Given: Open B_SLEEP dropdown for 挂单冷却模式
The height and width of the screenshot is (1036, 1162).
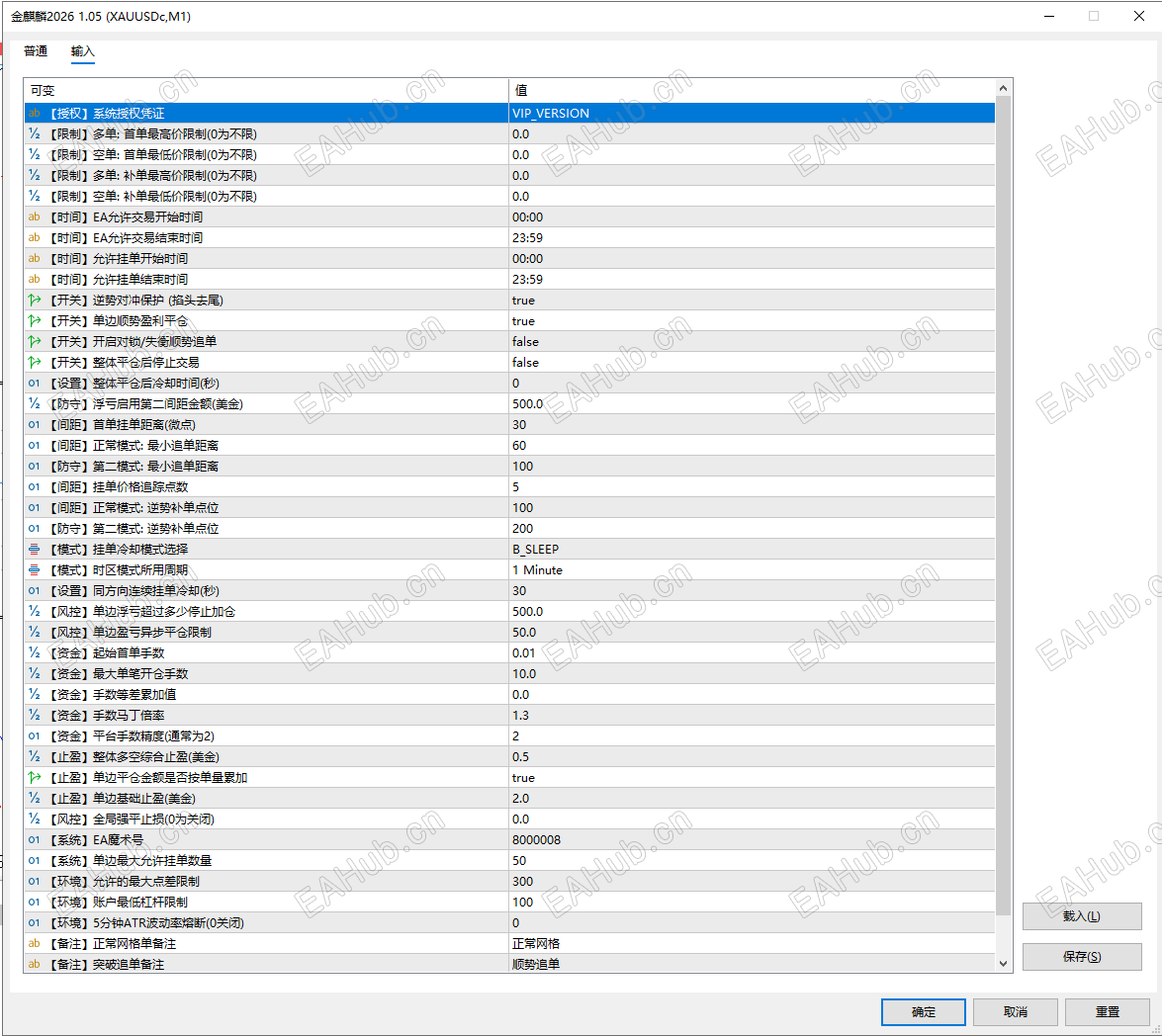Looking at the screenshot, I should pyautogui.click(x=752, y=550).
